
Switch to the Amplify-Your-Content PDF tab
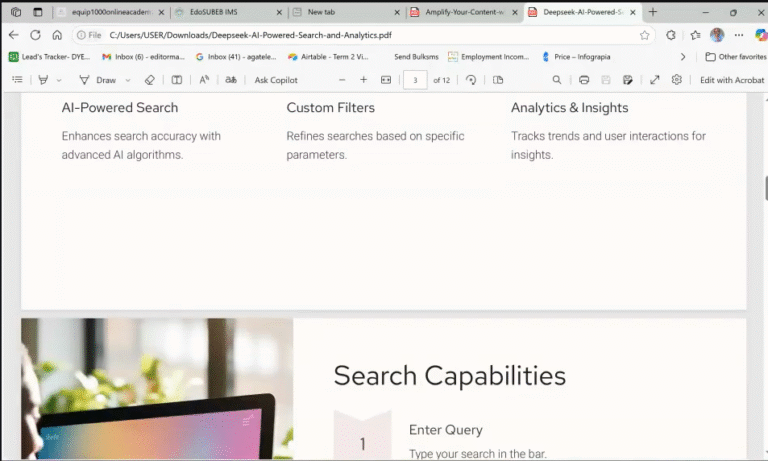click(x=463, y=12)
